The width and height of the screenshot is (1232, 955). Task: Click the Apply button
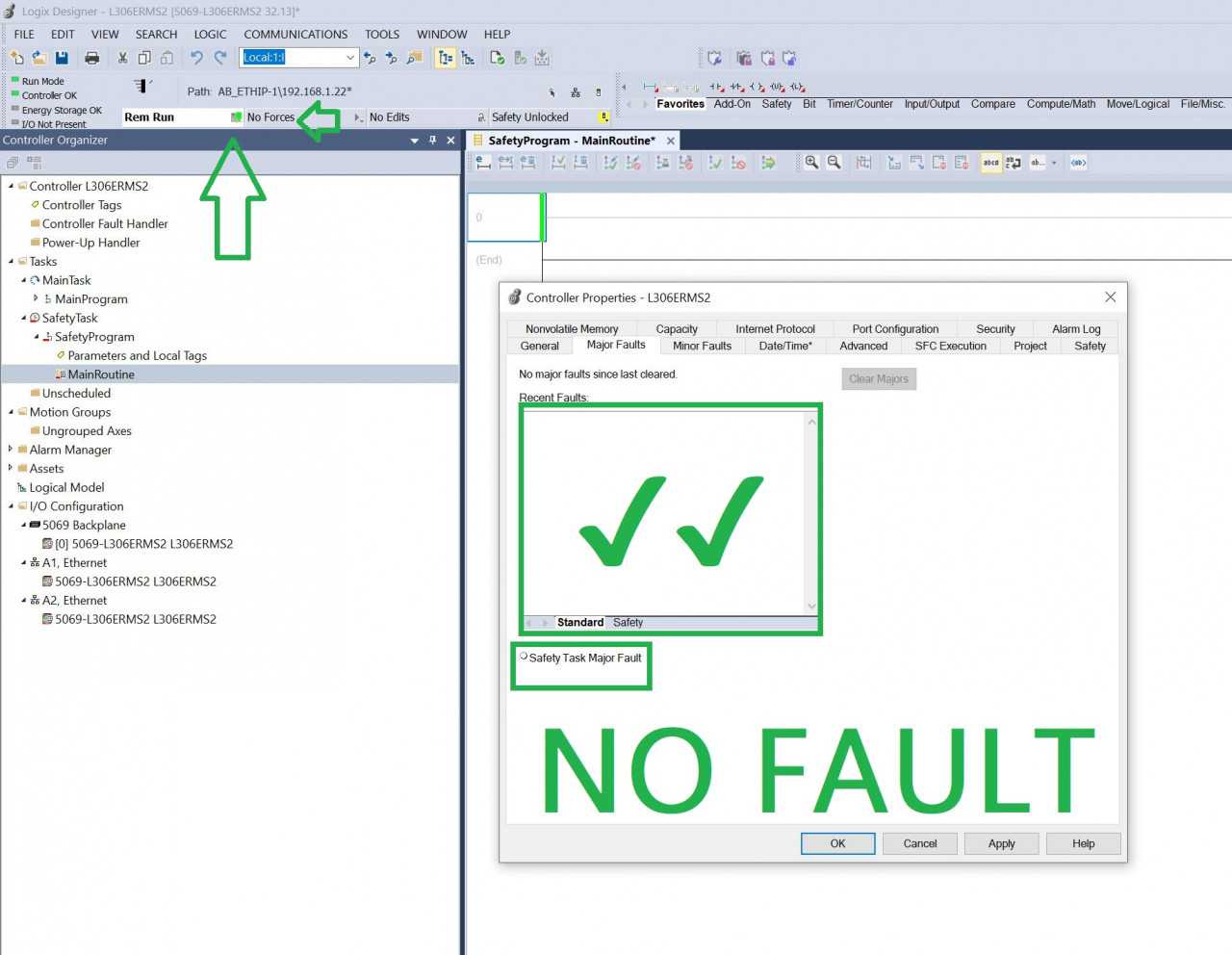tap(1001, 843)
